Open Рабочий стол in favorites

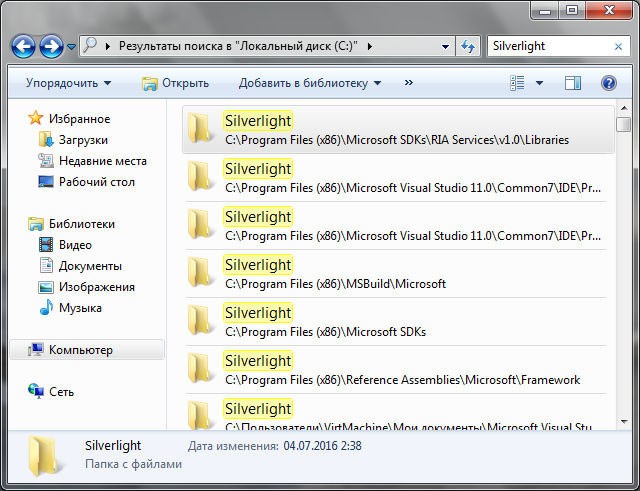[x=97, y=182]
